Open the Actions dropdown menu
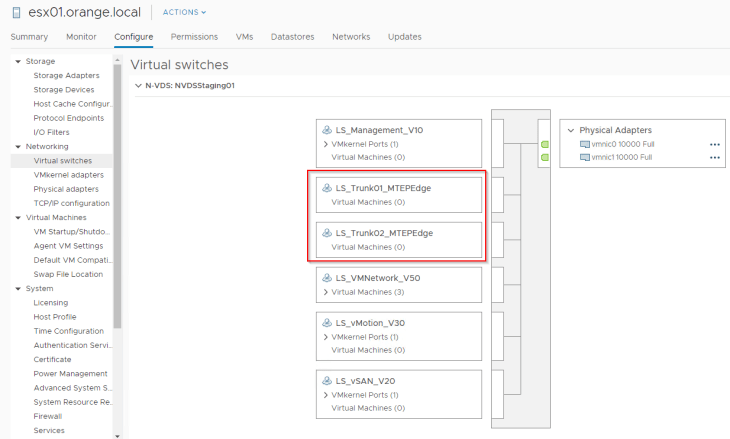The height and width of the screenshot is (439, 730). [x=184, y=13]
